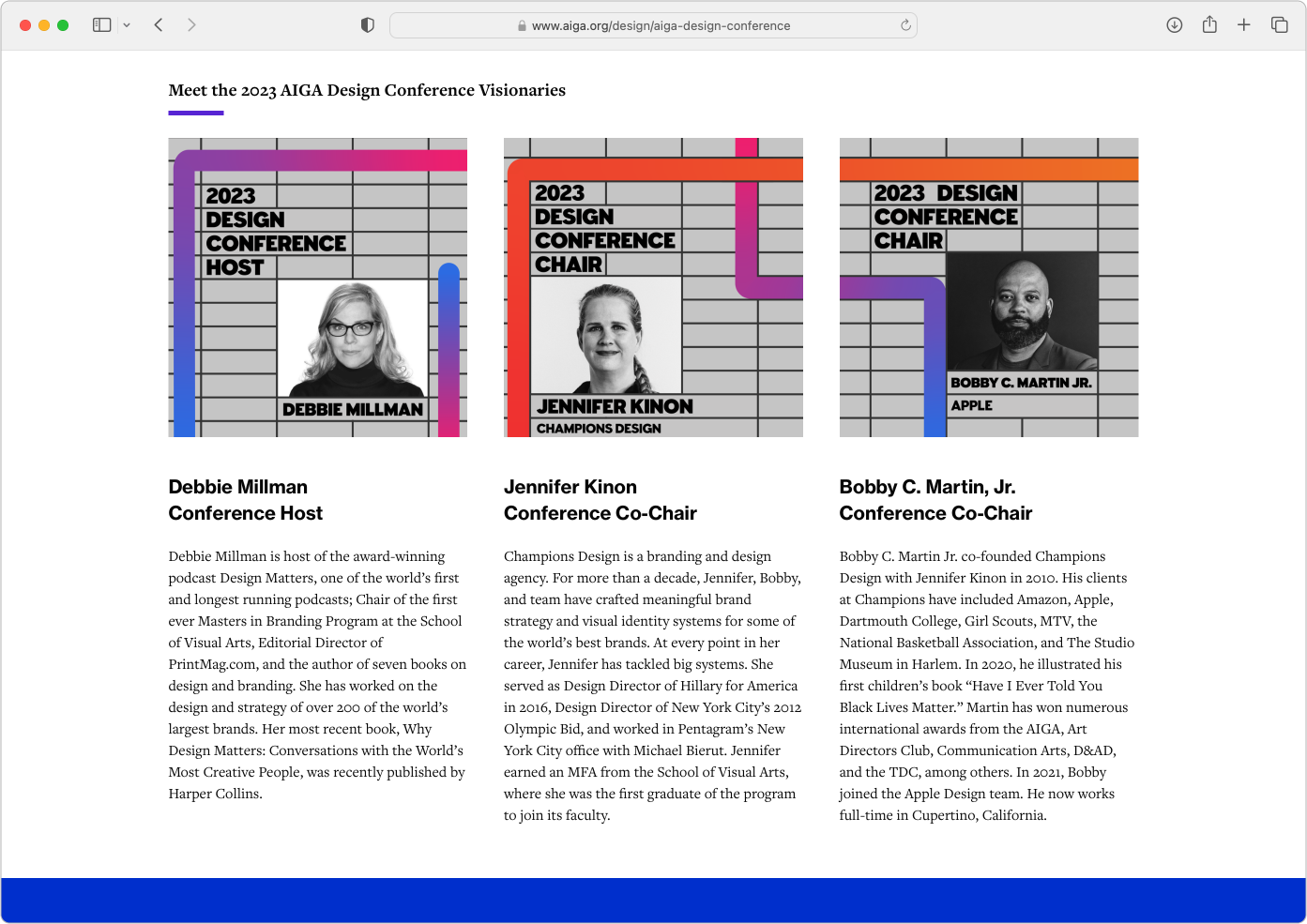Select the Bobby C. Martin Jr. image

988,287
